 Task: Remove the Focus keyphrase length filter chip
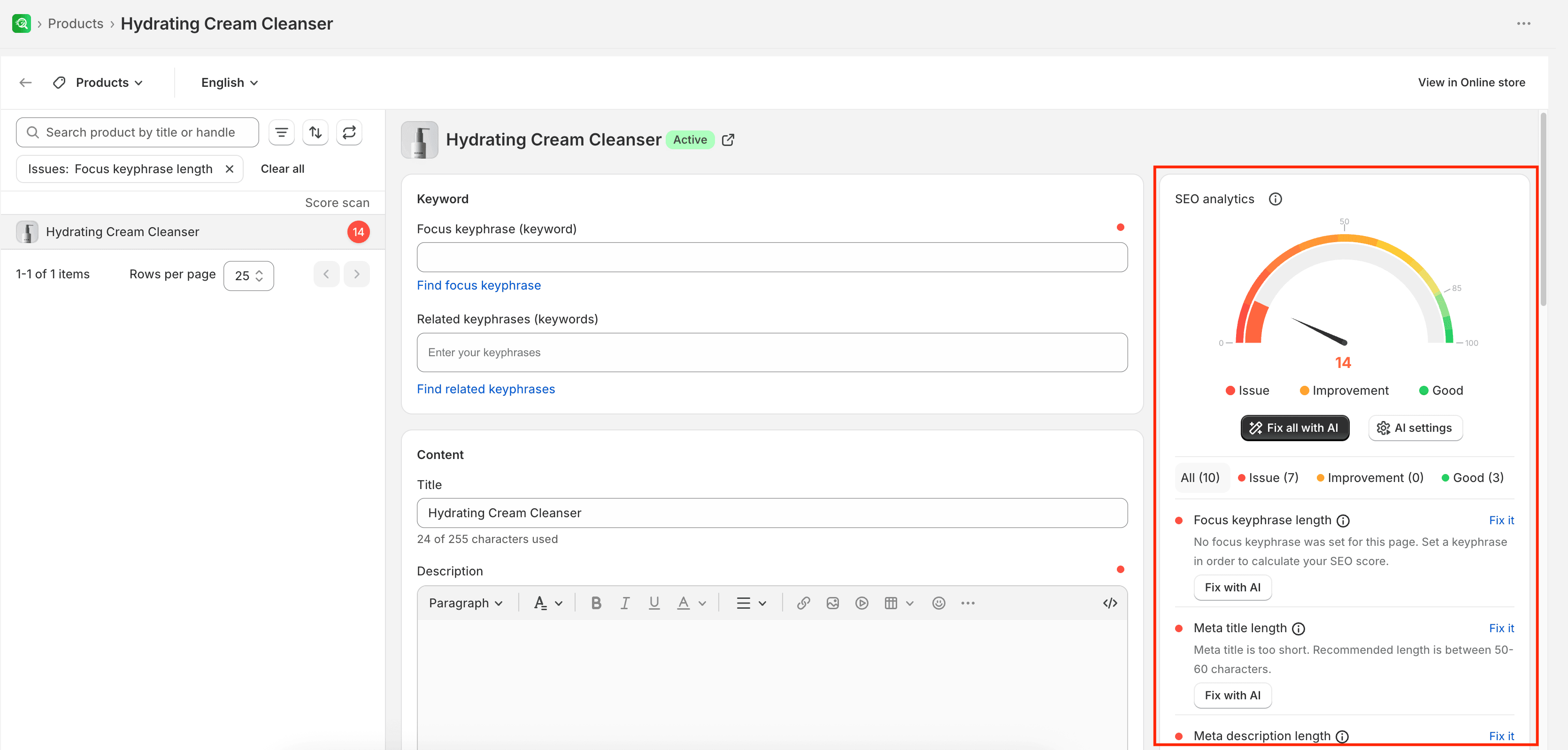pyautogui.click(x=230, y=169)
